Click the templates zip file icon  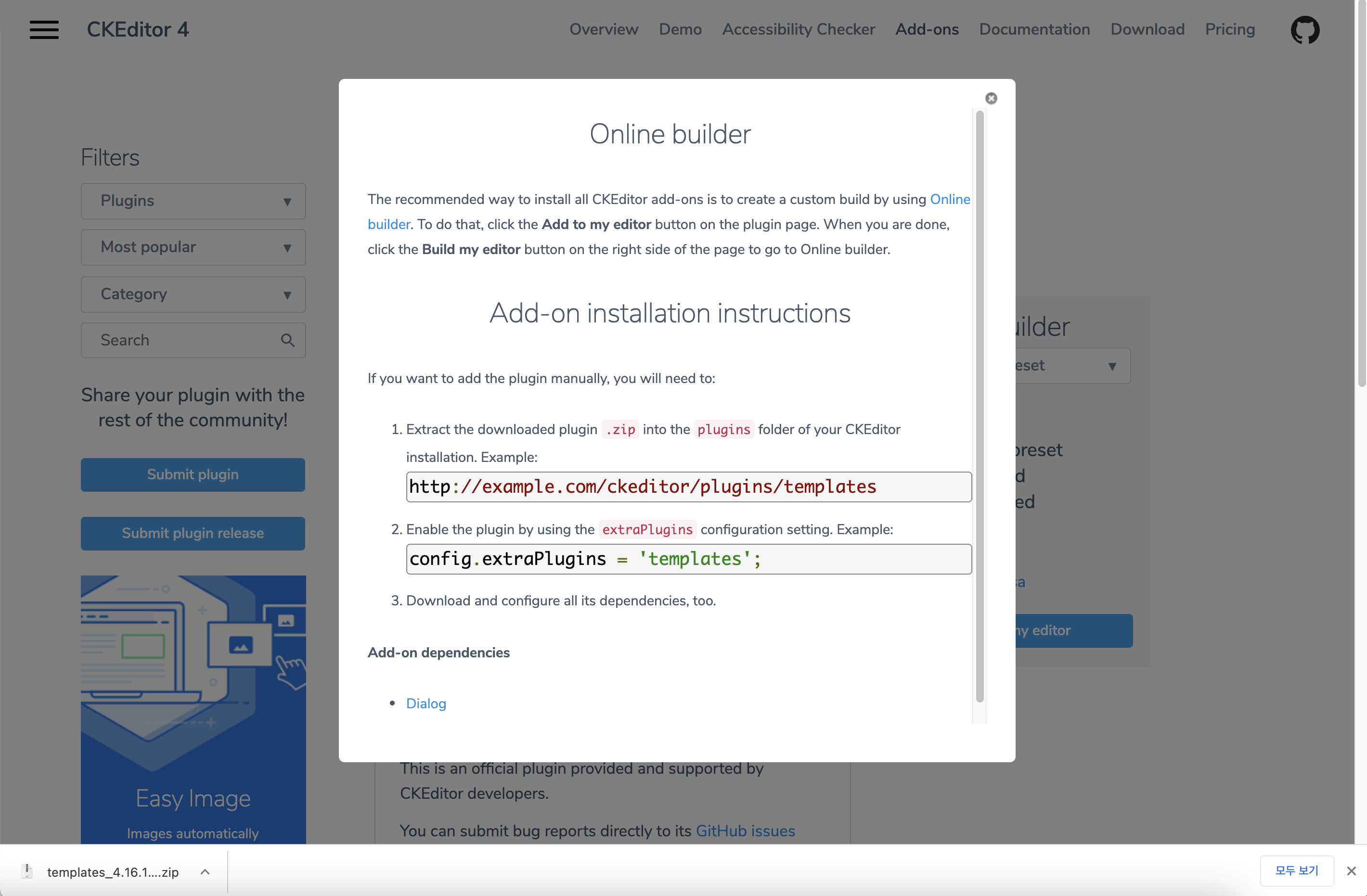pyautogui.click(x=27, y=871)
